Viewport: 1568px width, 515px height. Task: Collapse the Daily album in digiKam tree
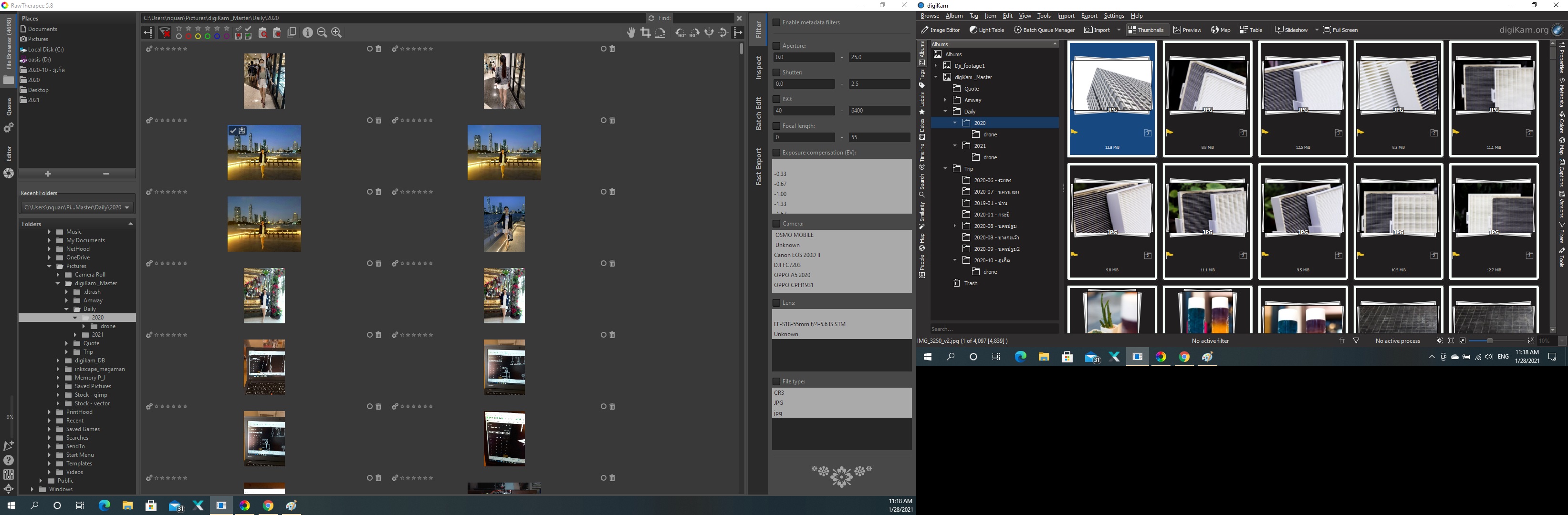tap(945, 111)
